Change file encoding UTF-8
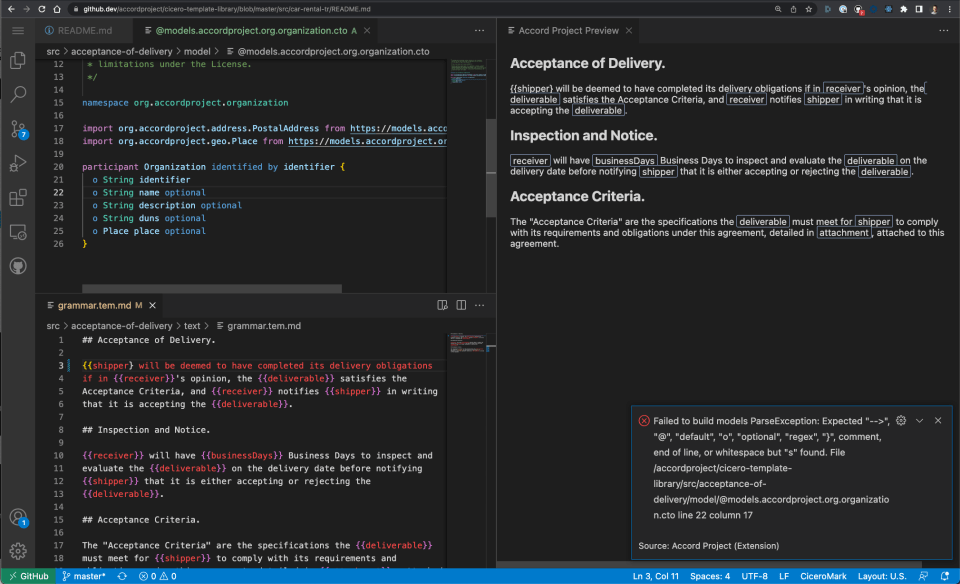960x584 pixels. 754,576
